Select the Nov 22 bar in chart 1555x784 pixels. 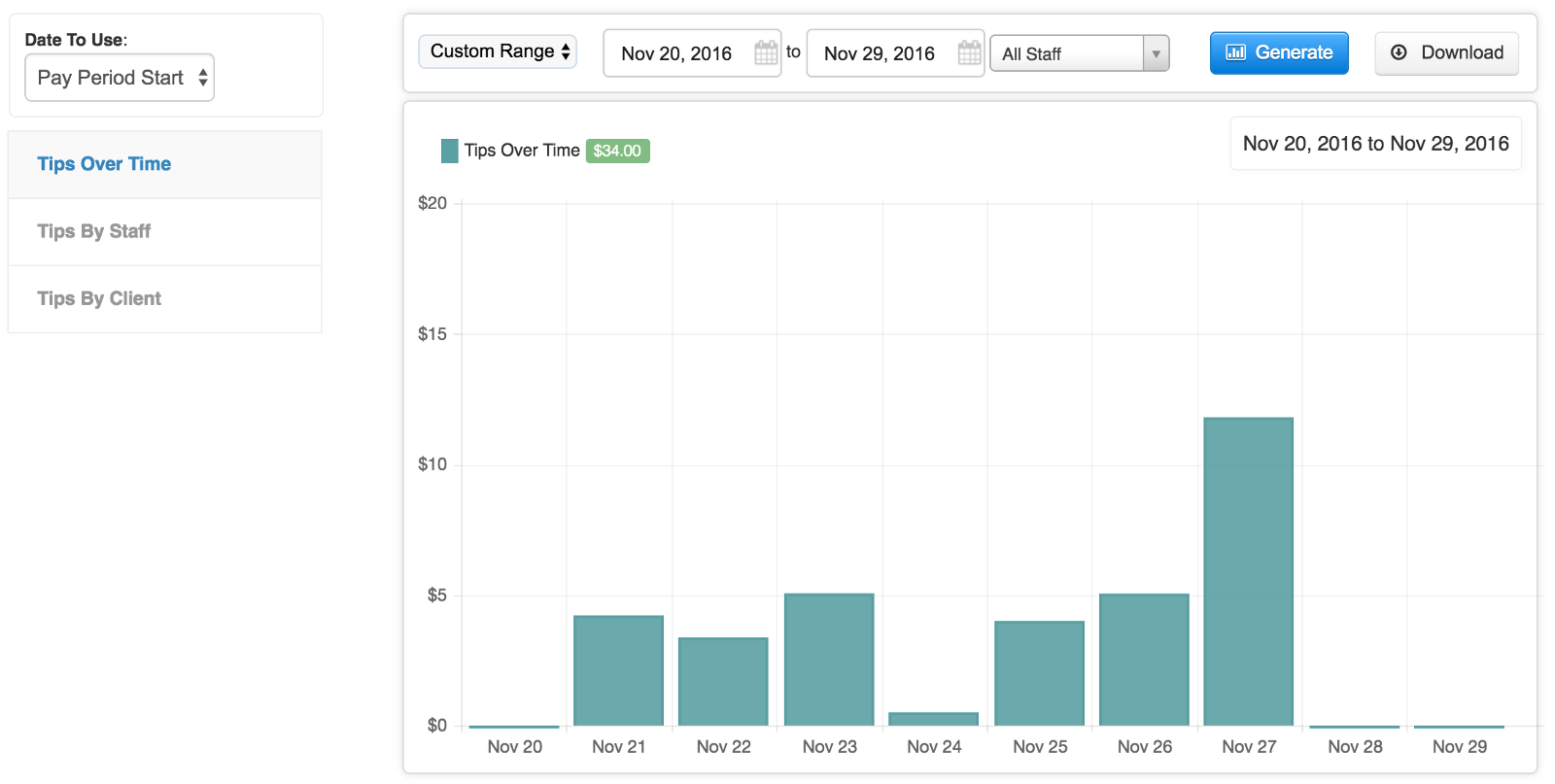(723, 682)
